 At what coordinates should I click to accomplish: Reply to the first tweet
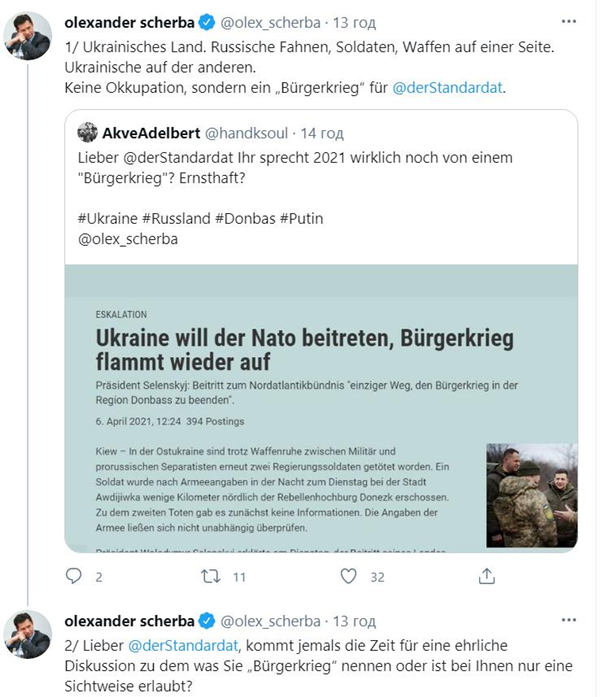click(x=73, y=576)
